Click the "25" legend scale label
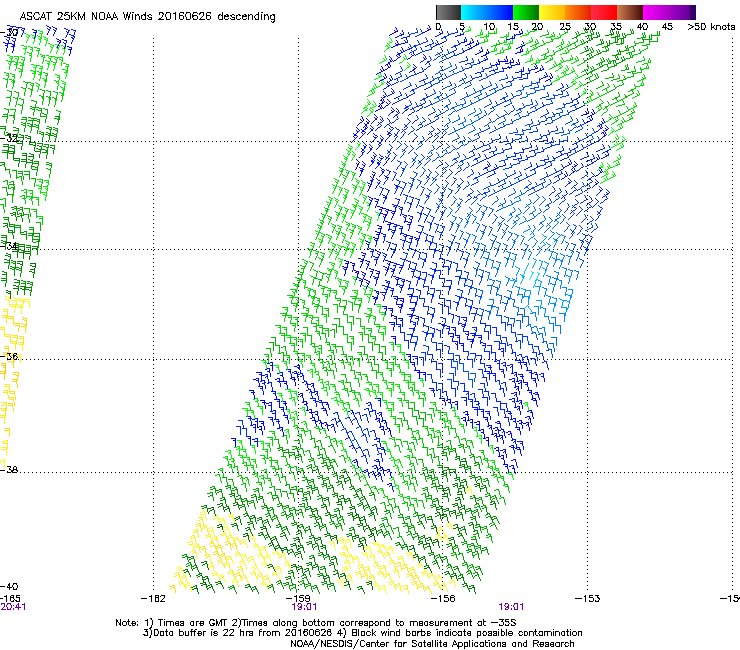This screenshot has height=650, width=740. coord(564,27)
